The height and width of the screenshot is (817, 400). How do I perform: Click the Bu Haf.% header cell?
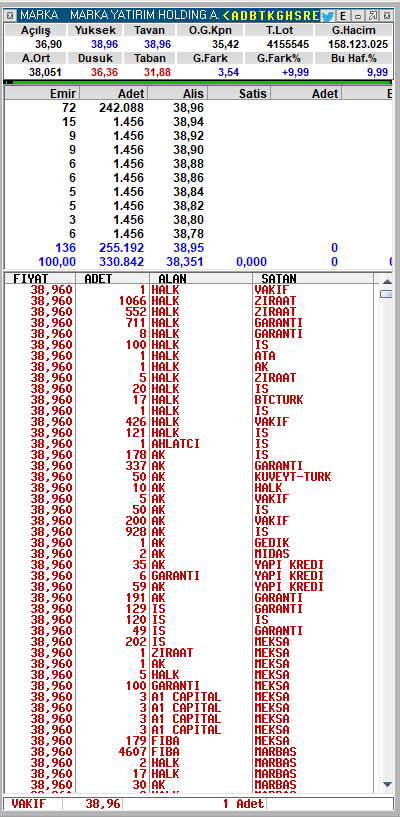point(353,58)
